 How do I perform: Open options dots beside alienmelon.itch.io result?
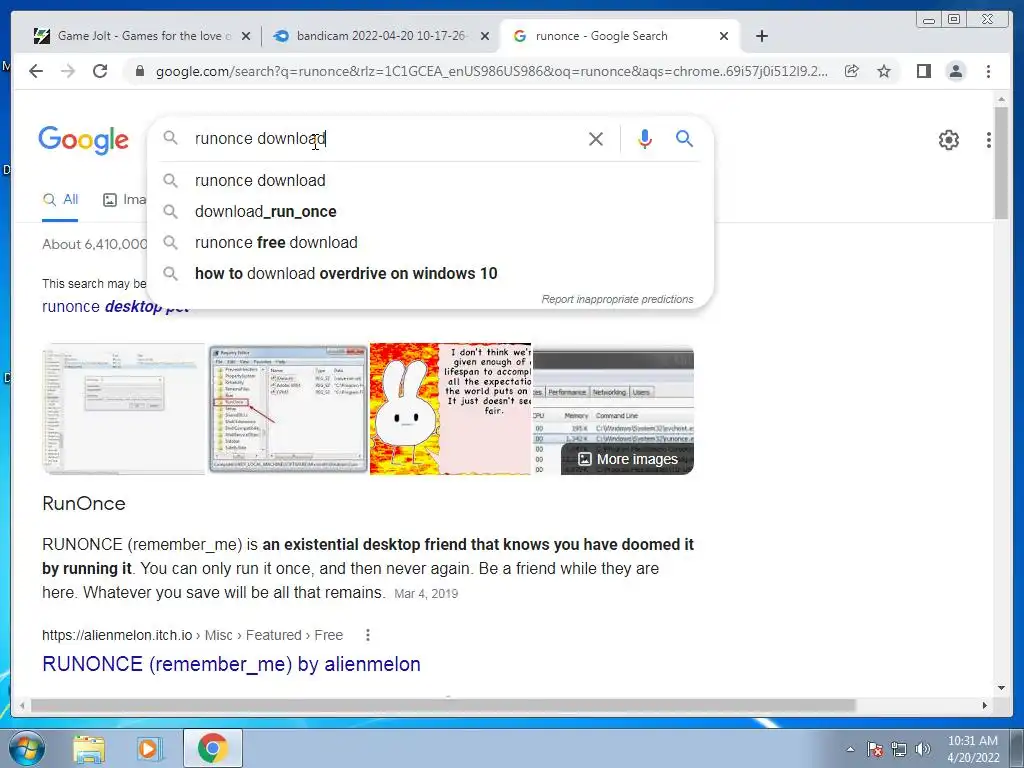[x=368, y=635]
